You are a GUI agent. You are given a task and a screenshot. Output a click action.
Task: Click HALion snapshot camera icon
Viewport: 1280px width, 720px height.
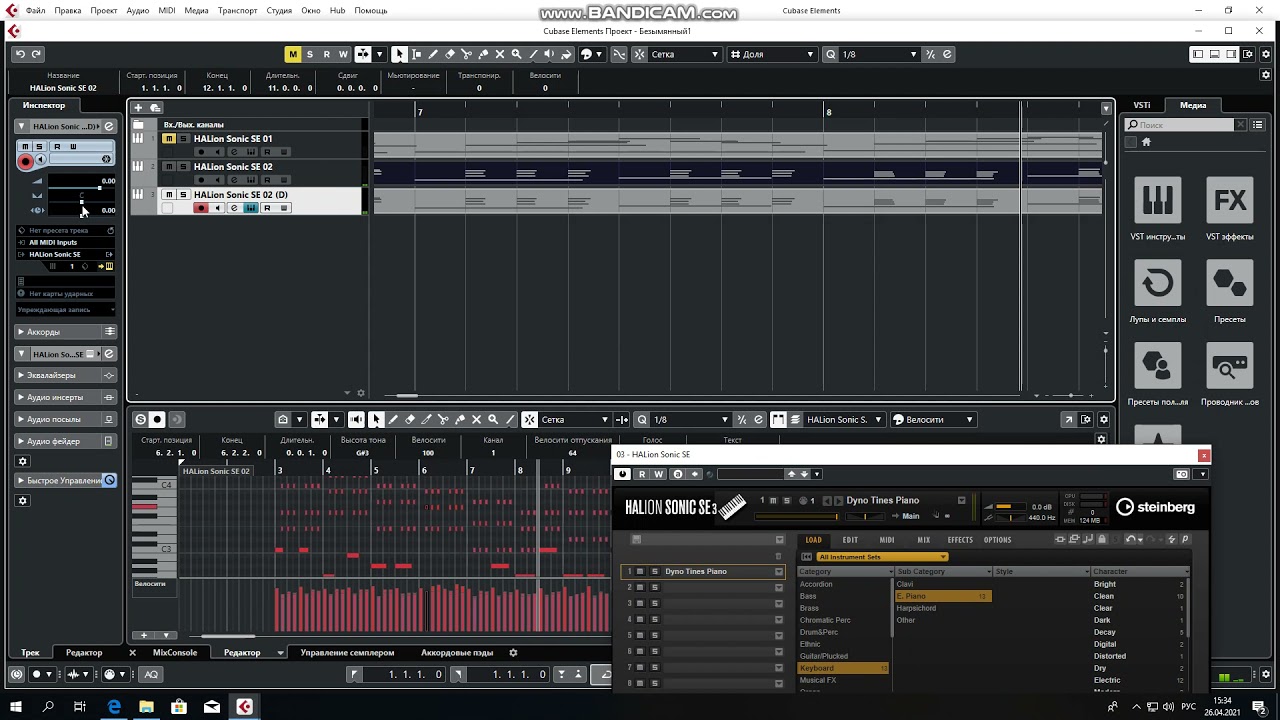[x=1182, y=474]
